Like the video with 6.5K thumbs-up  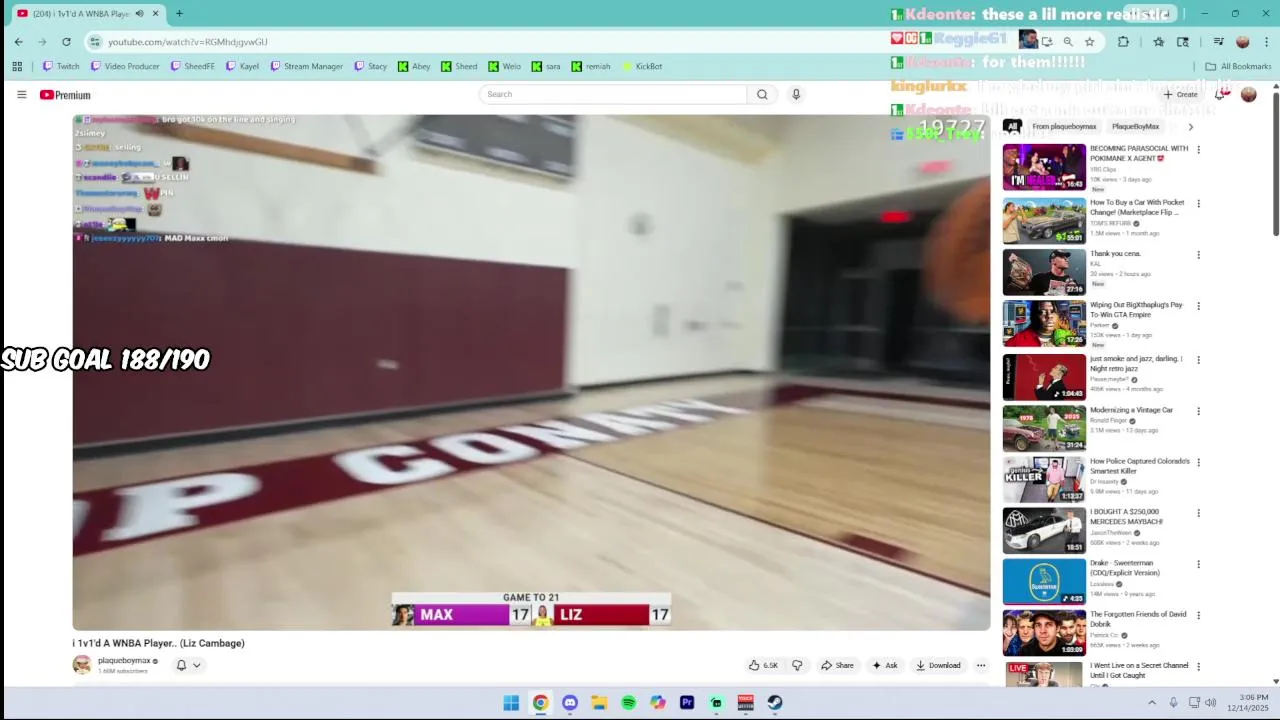tap(763, 665)
